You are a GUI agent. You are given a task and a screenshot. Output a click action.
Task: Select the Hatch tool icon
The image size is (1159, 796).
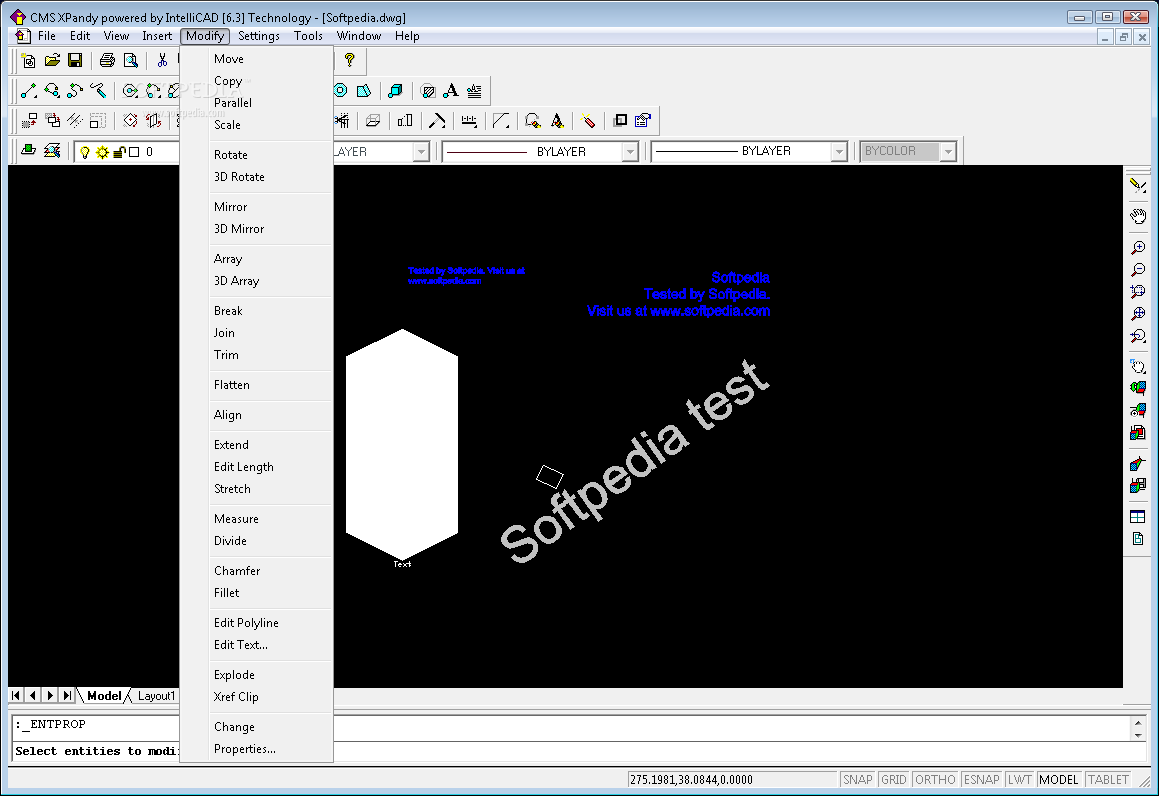click(x=428, y=91)
